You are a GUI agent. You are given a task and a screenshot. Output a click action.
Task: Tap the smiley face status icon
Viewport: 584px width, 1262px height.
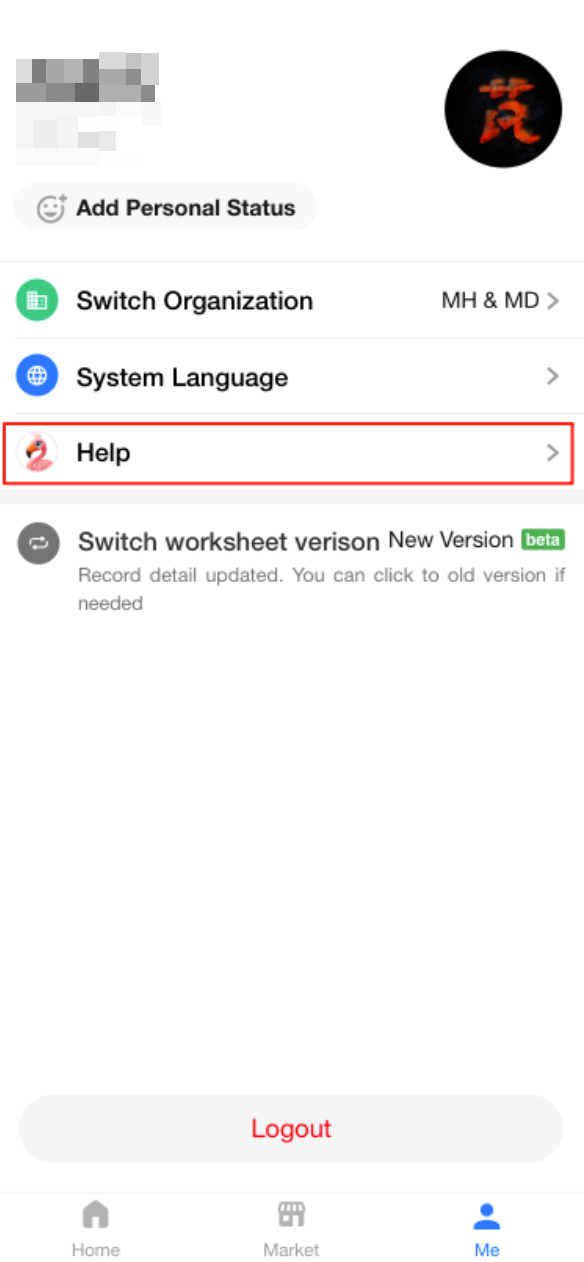tap(51, 208)
